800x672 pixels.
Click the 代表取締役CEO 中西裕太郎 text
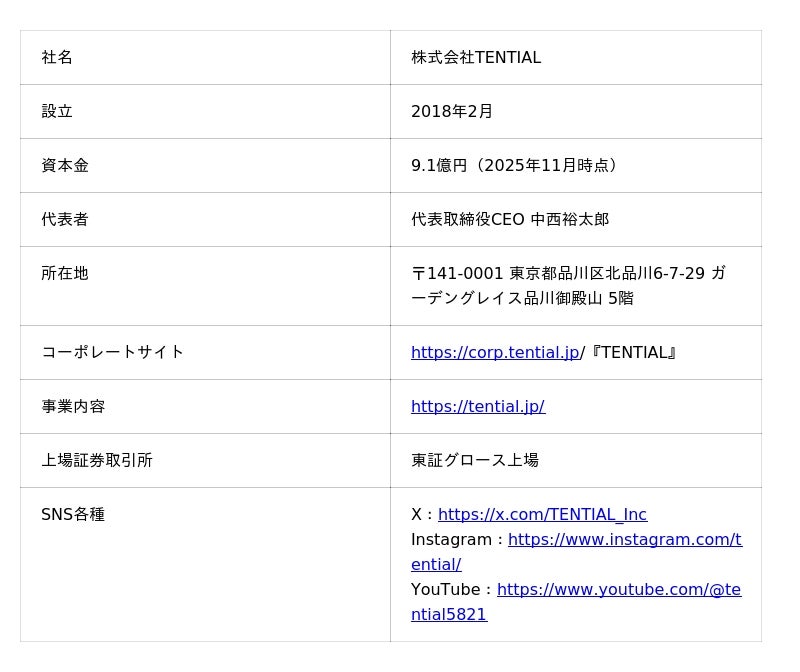(x=510, y=220)
